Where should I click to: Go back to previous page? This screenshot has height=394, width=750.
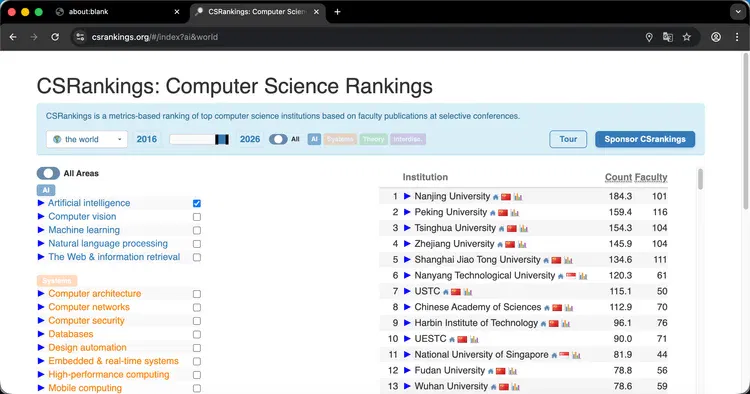(x=13, y=37)
